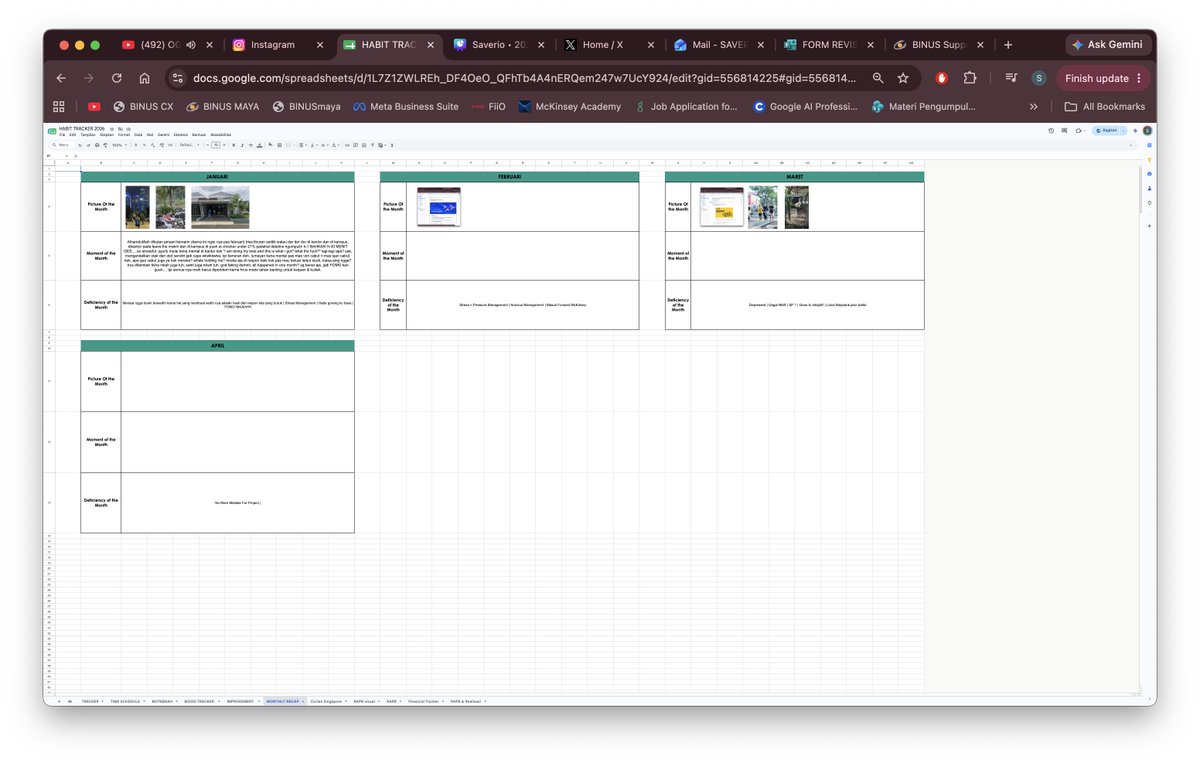Open Google Calendar side panel icon
The image size is (1200, 763).
pyautogui.click(x=1149, y=145)
